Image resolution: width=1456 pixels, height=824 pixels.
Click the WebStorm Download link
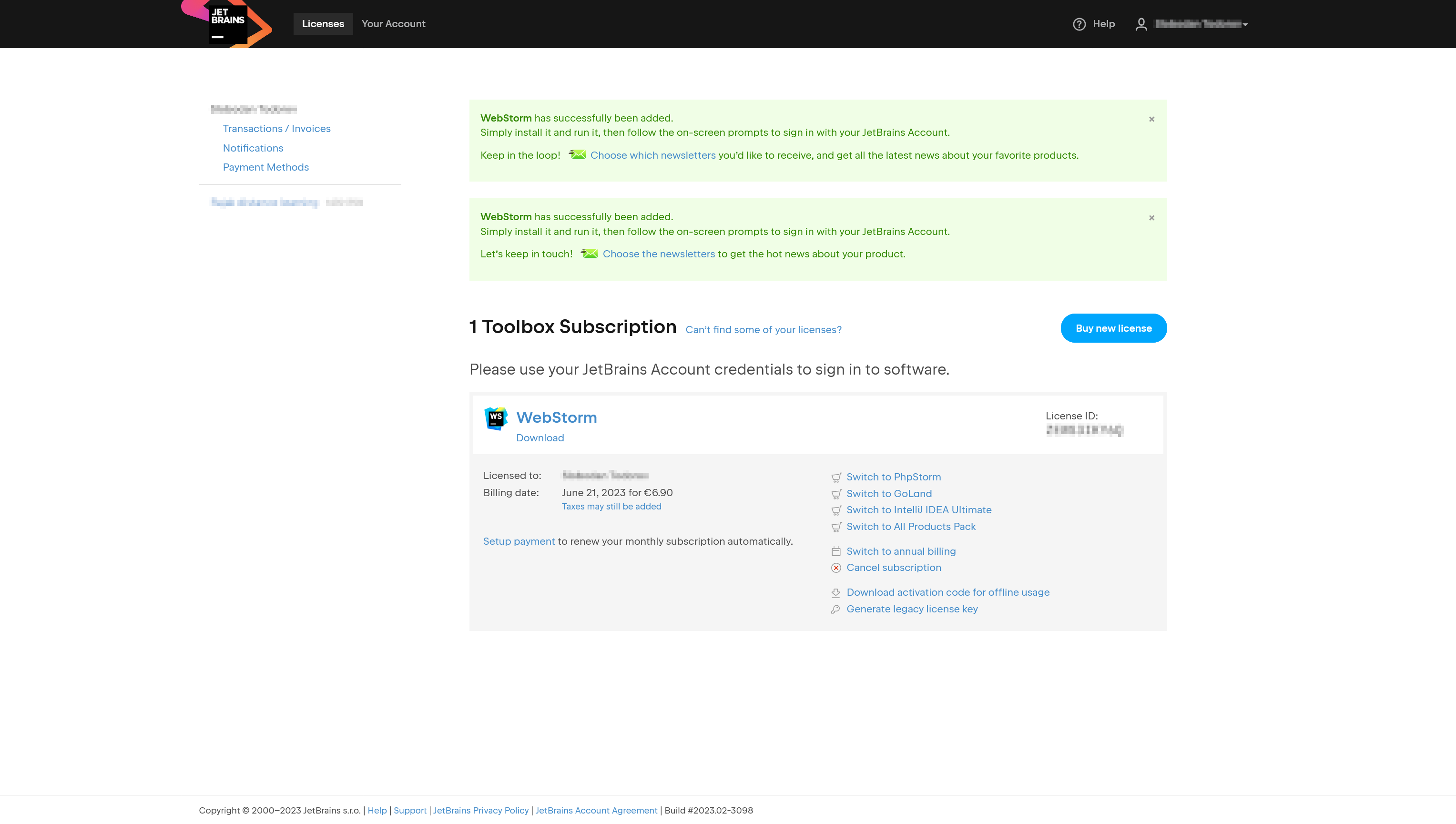pyautogui.click(x=540, y=438)
